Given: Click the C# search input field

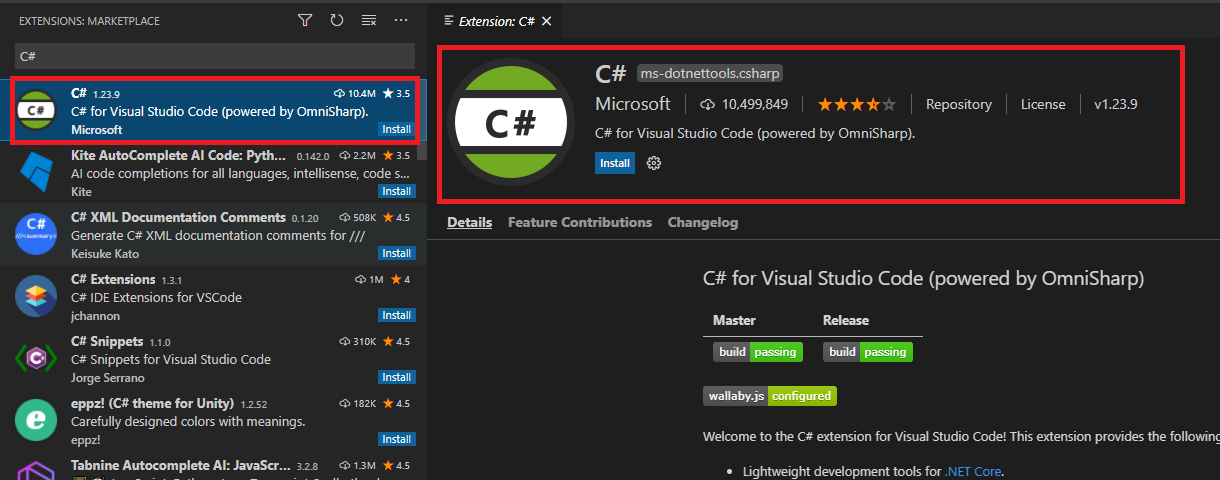Looking at the screenshot, I should pos(214,56).
